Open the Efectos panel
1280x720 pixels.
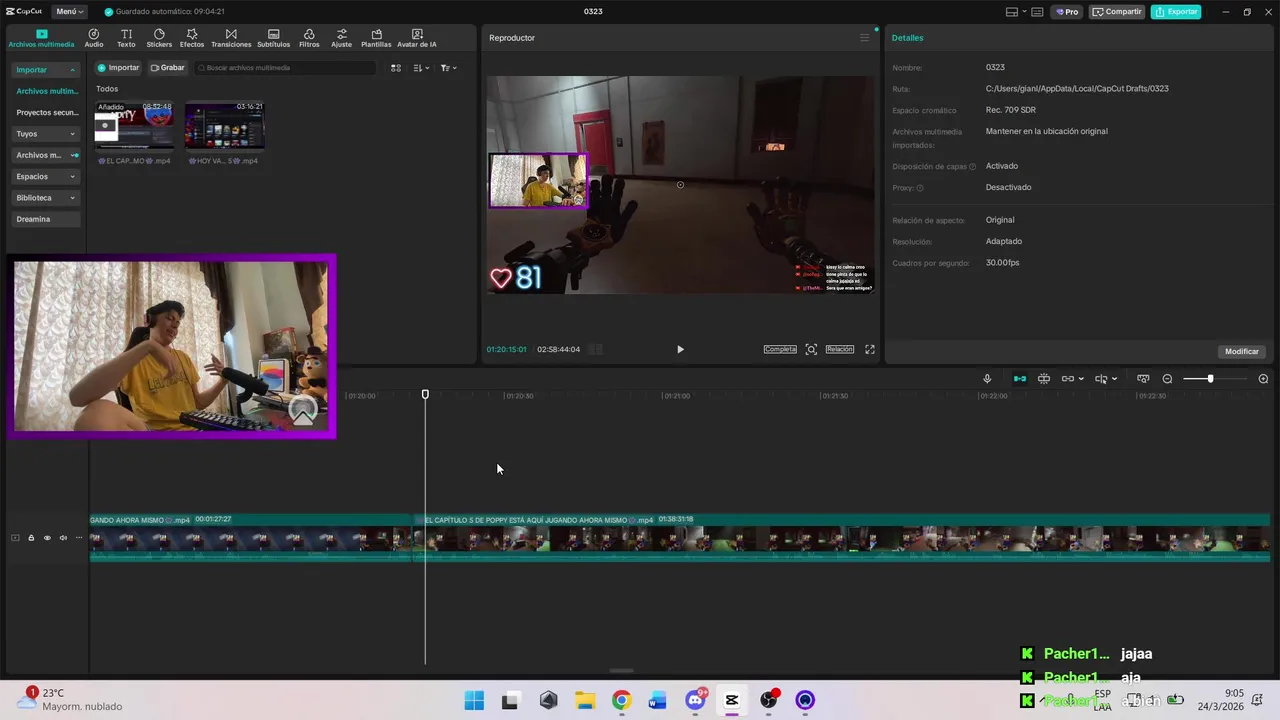click(192, 38)
